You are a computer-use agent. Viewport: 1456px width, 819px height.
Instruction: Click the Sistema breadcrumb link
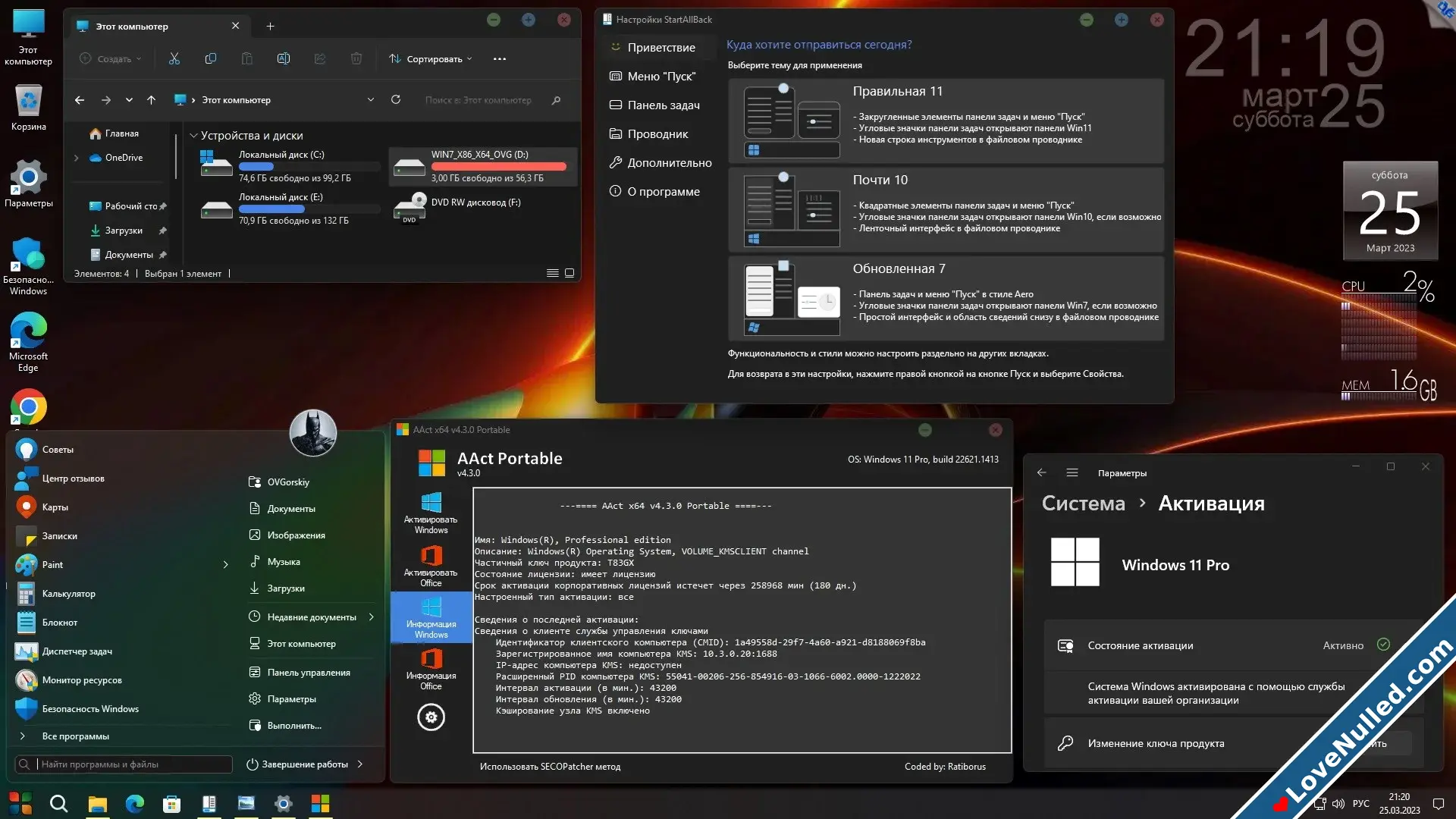click(x=1084, y=504)
